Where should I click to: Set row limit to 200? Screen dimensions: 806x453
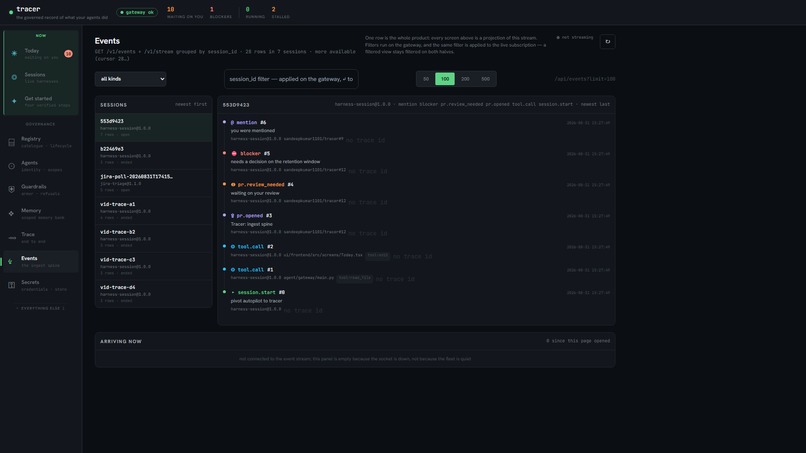click(465, 79)
